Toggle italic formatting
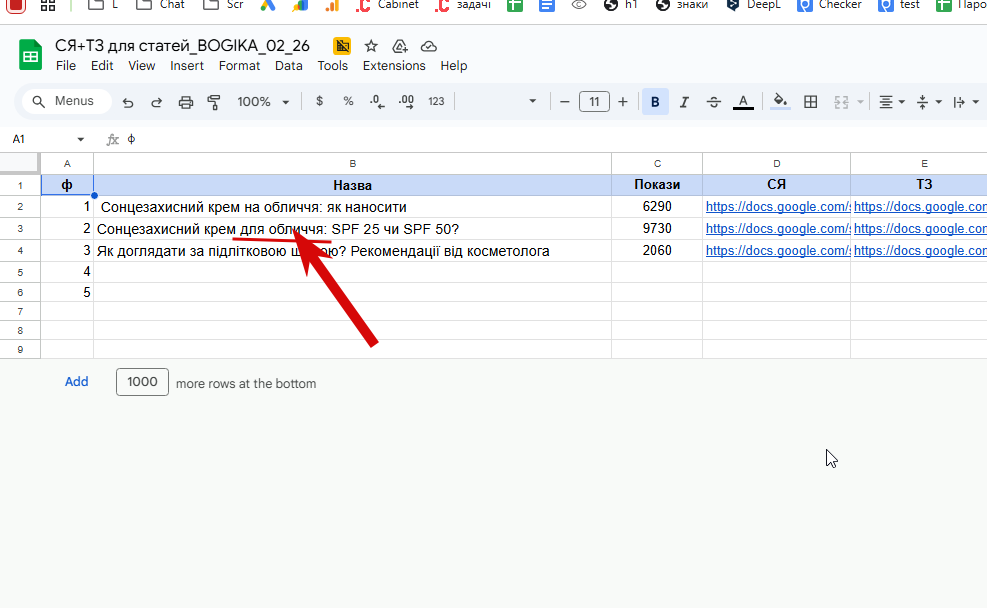This screenshot has width=987, height=608. coord(684,101)
